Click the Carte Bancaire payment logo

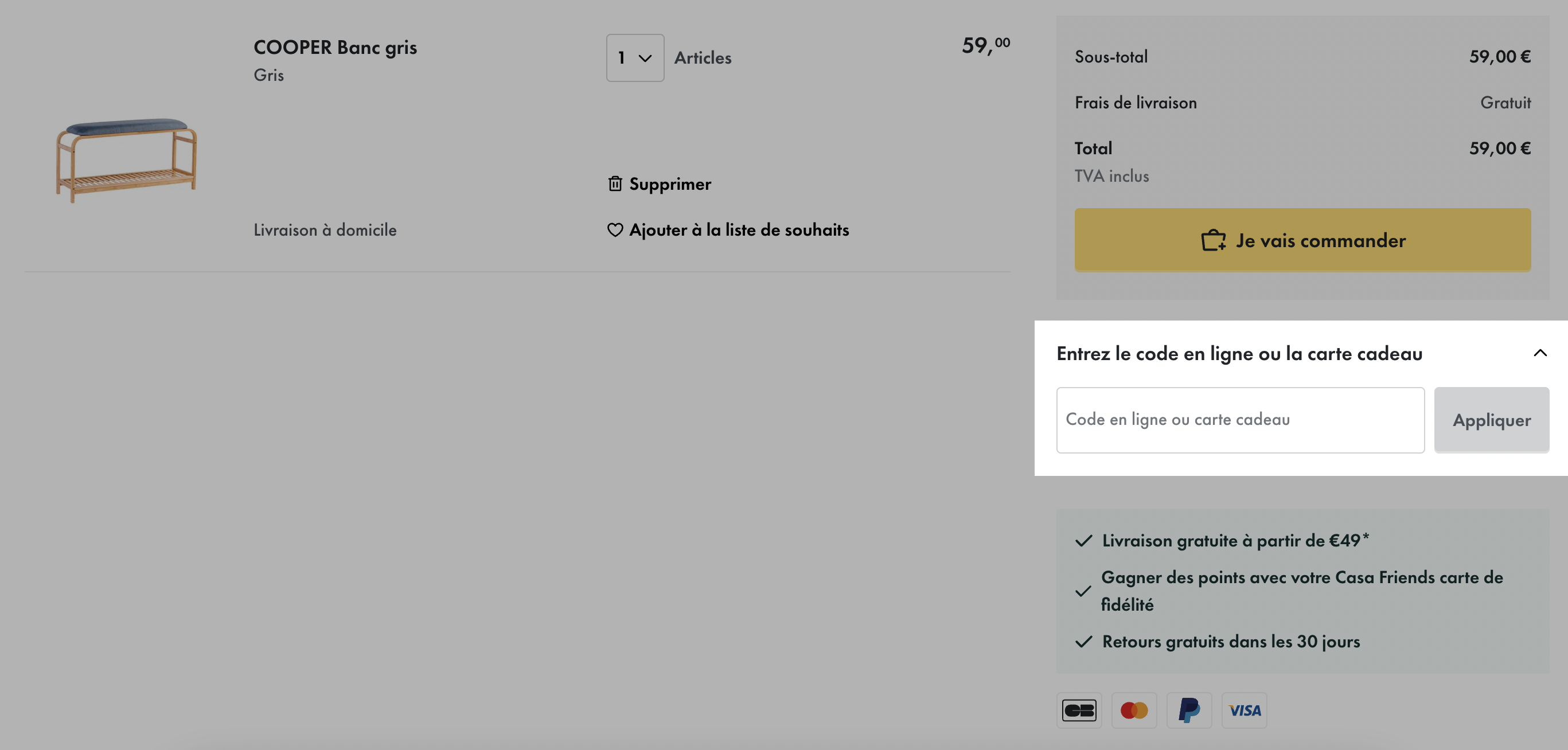(1079, 710)
